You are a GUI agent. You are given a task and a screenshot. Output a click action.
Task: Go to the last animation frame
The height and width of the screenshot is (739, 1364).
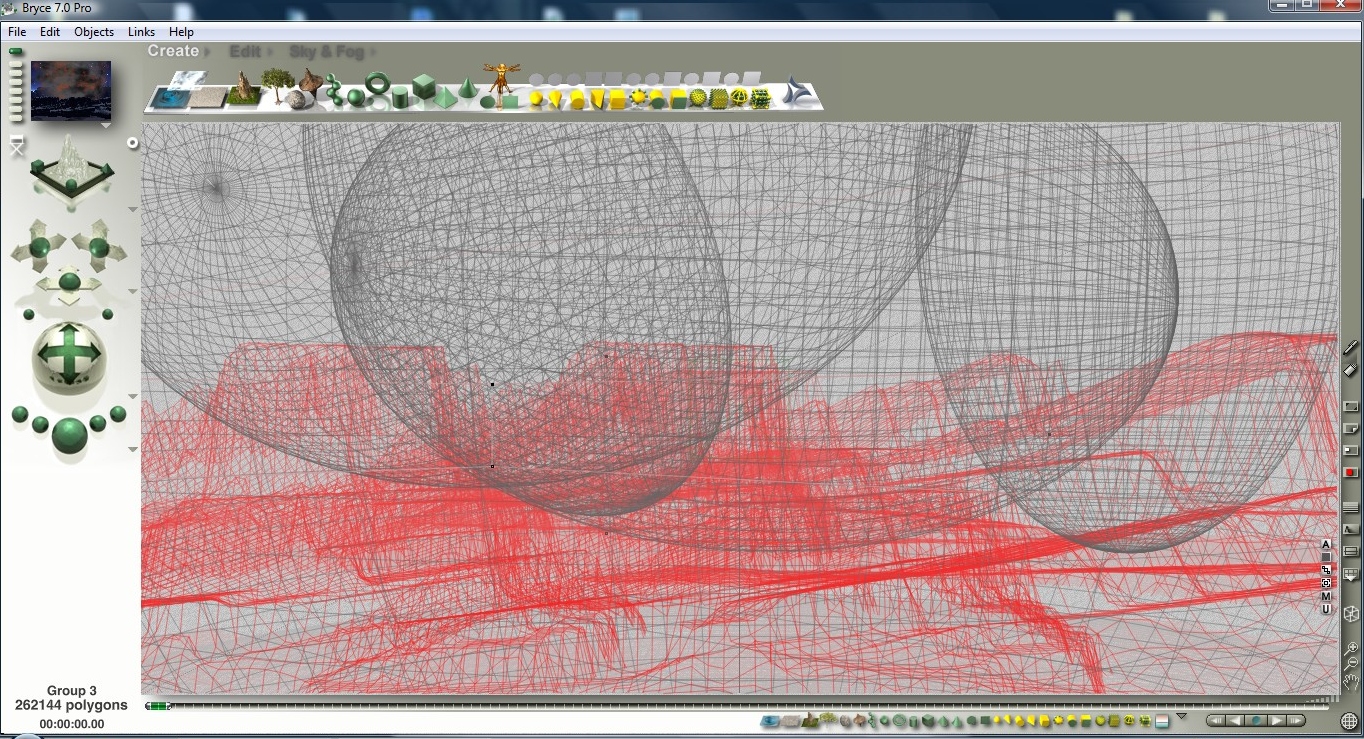tap(1296, 720)
